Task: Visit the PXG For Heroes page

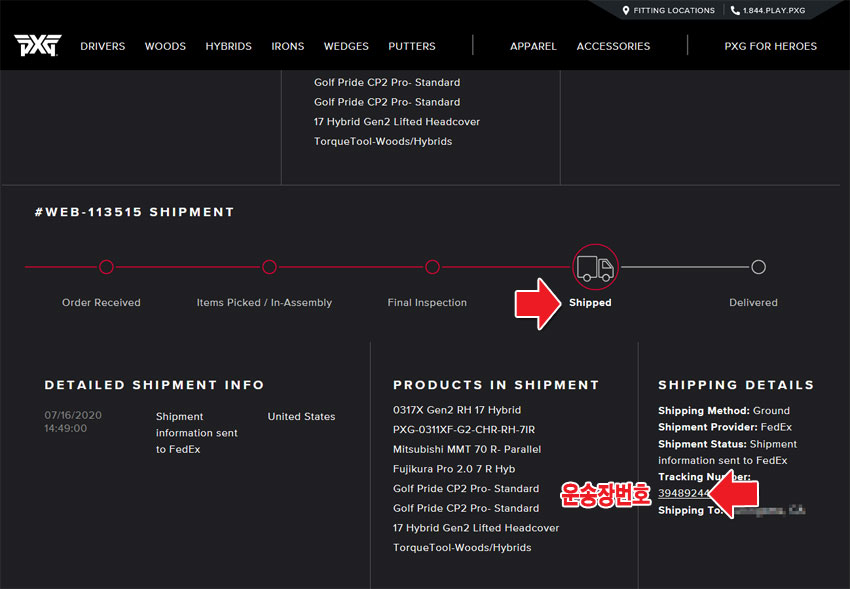Action: [771, 47]
